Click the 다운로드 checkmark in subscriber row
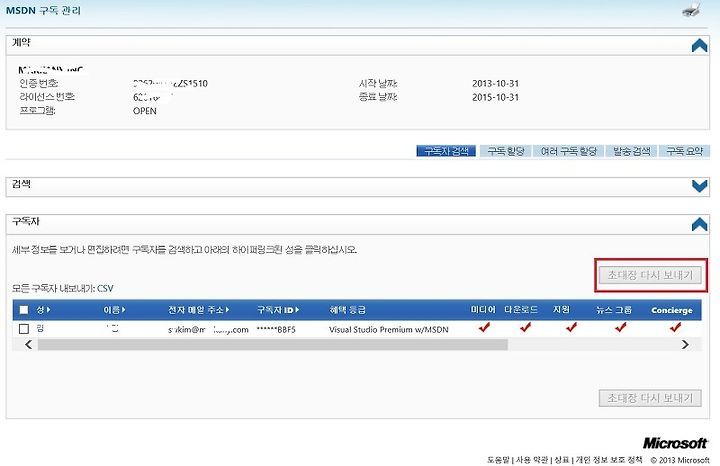Screen dimensions: 720x466 (x=525, y=327)
